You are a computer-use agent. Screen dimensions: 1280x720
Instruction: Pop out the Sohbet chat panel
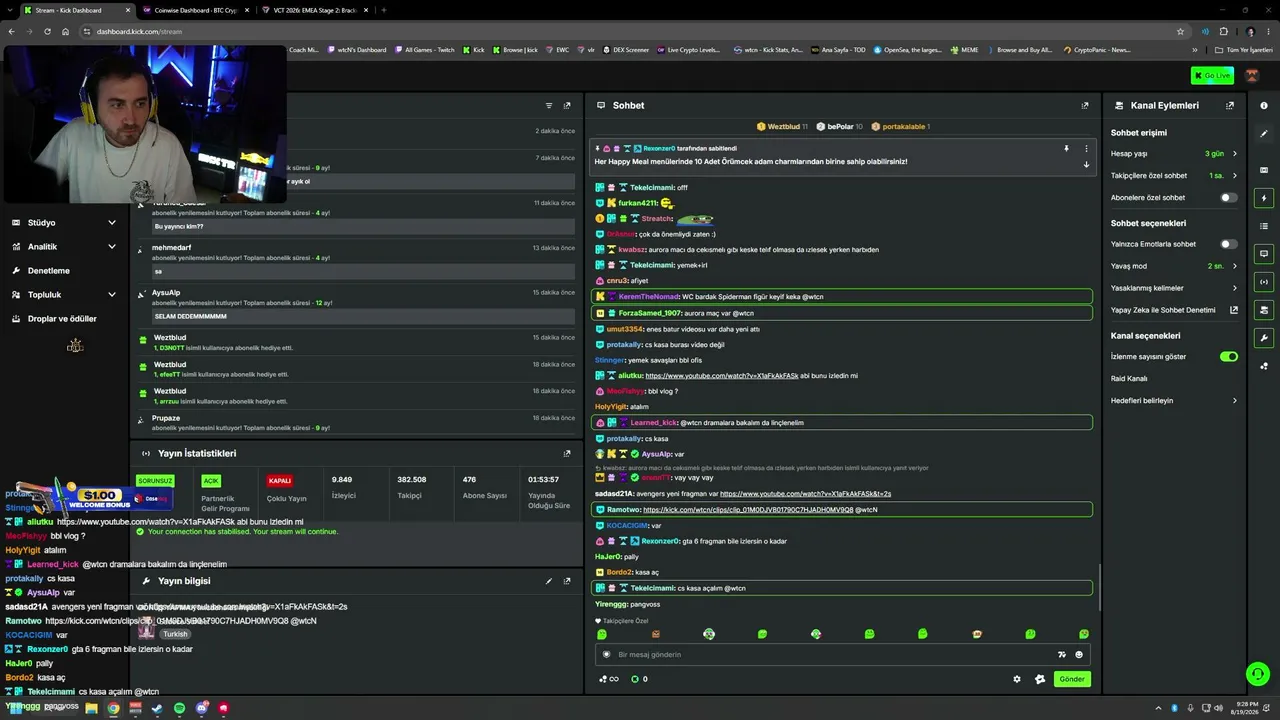pos(1085,105)
